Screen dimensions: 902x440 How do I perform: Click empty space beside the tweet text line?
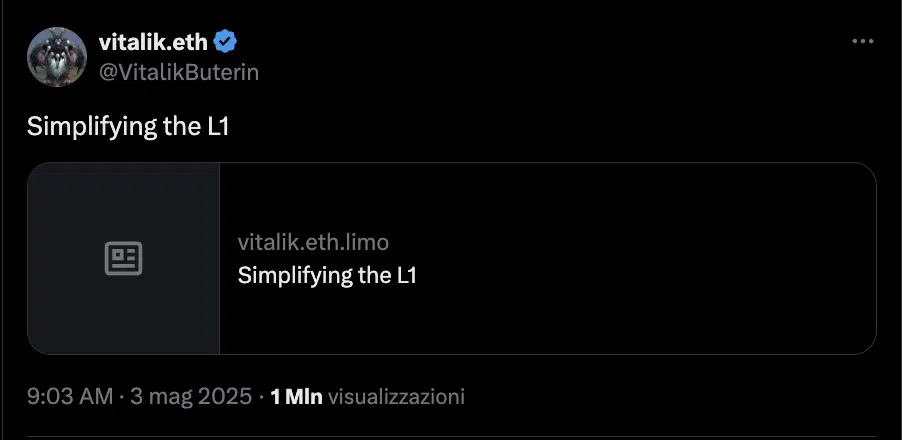coord(546,127)
